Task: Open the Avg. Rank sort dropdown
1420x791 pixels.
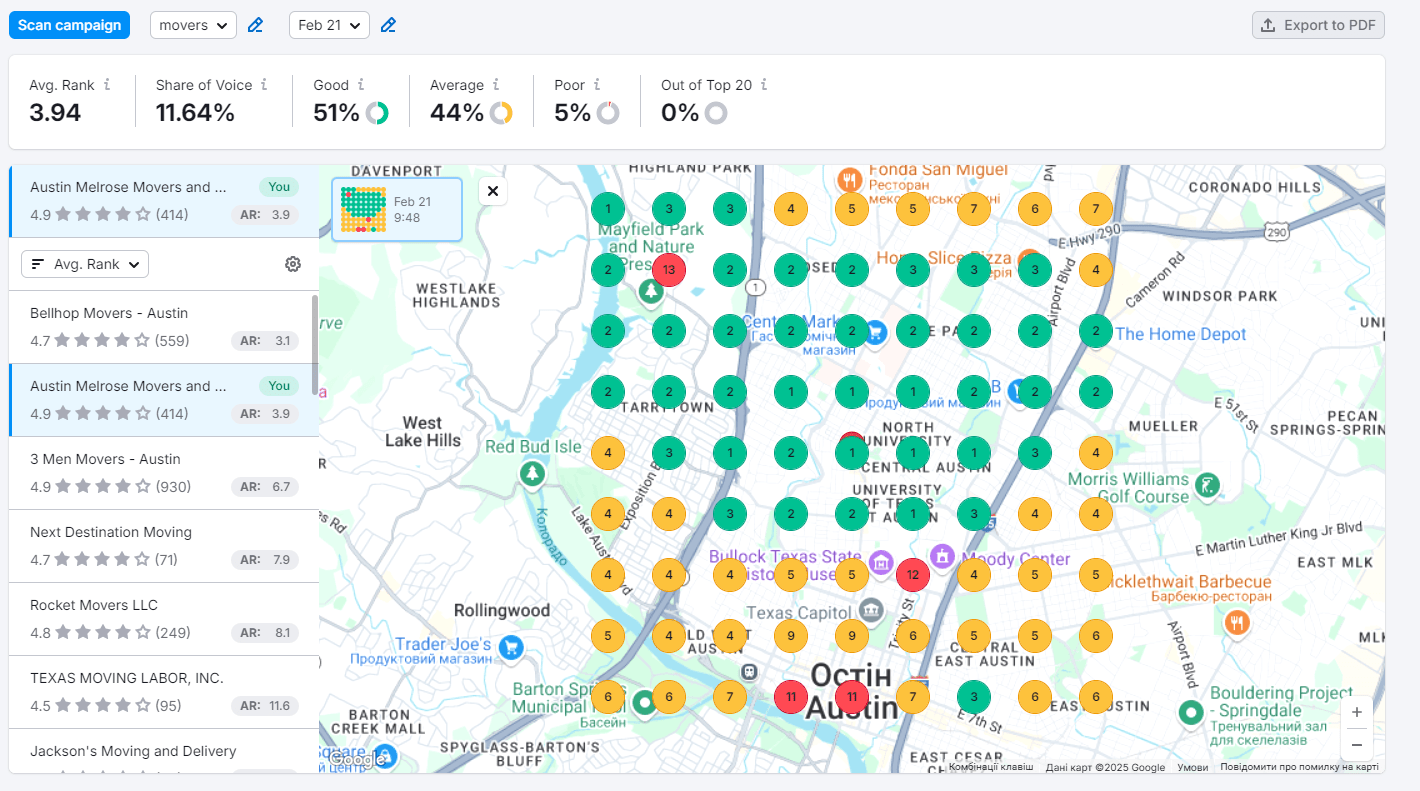Action: point(85,264)
